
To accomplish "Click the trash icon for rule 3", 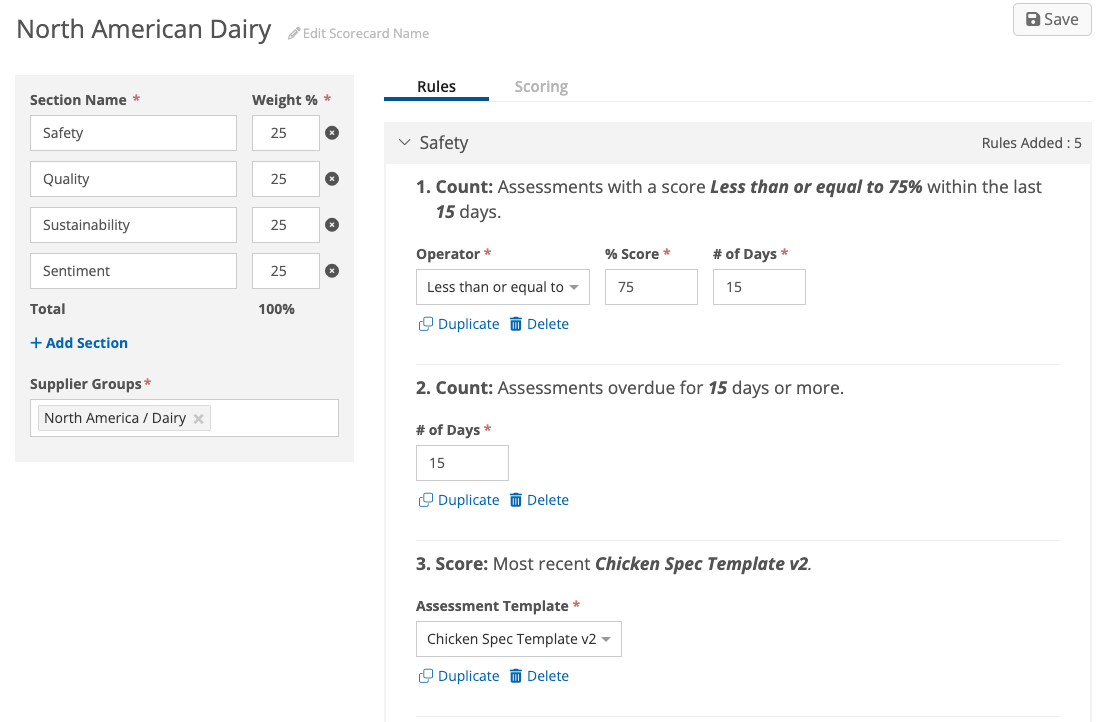I will coord(516,676).
